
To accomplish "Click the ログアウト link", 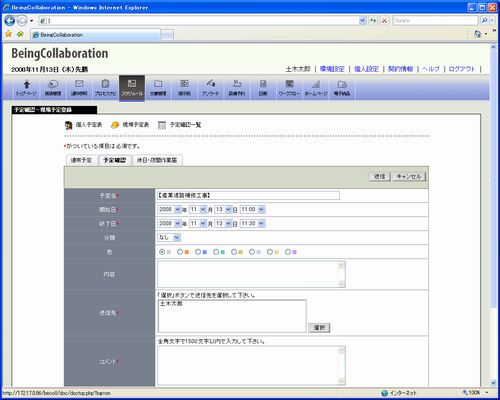I will coord(461,69).
